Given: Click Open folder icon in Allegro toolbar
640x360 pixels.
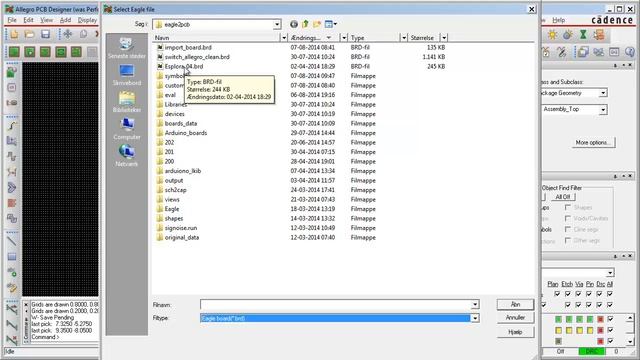Looking at the screenshot, I should coord(29,34).
